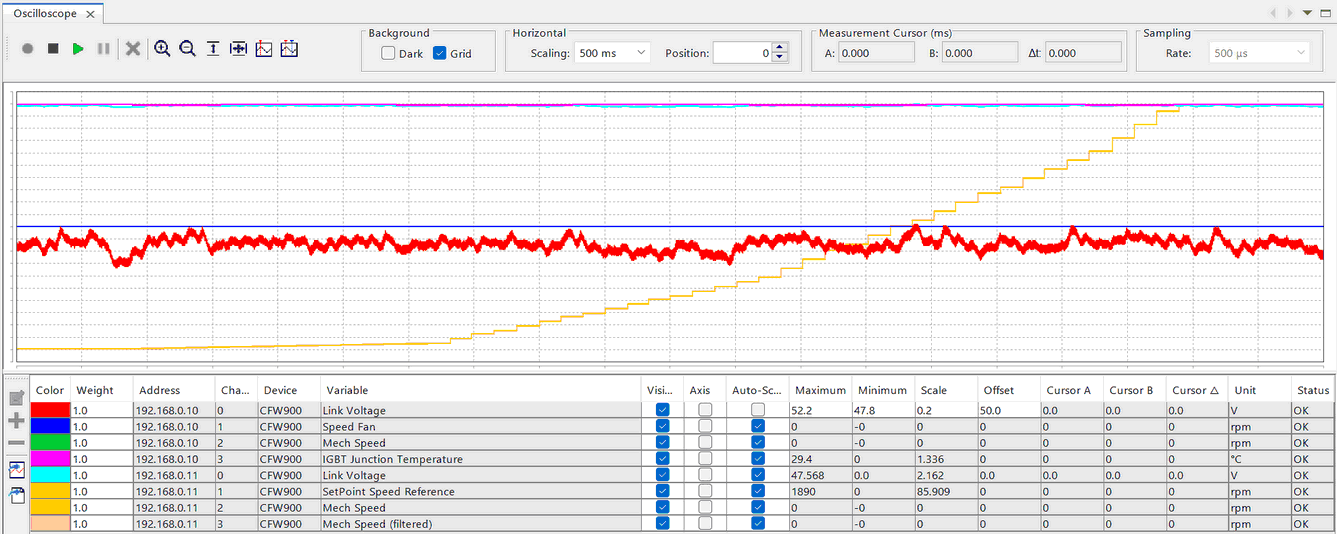This screenshot has width=1337, height=534.
Task: Toggle visibility of the Speed Fan channel
Action: click(662, 427)
